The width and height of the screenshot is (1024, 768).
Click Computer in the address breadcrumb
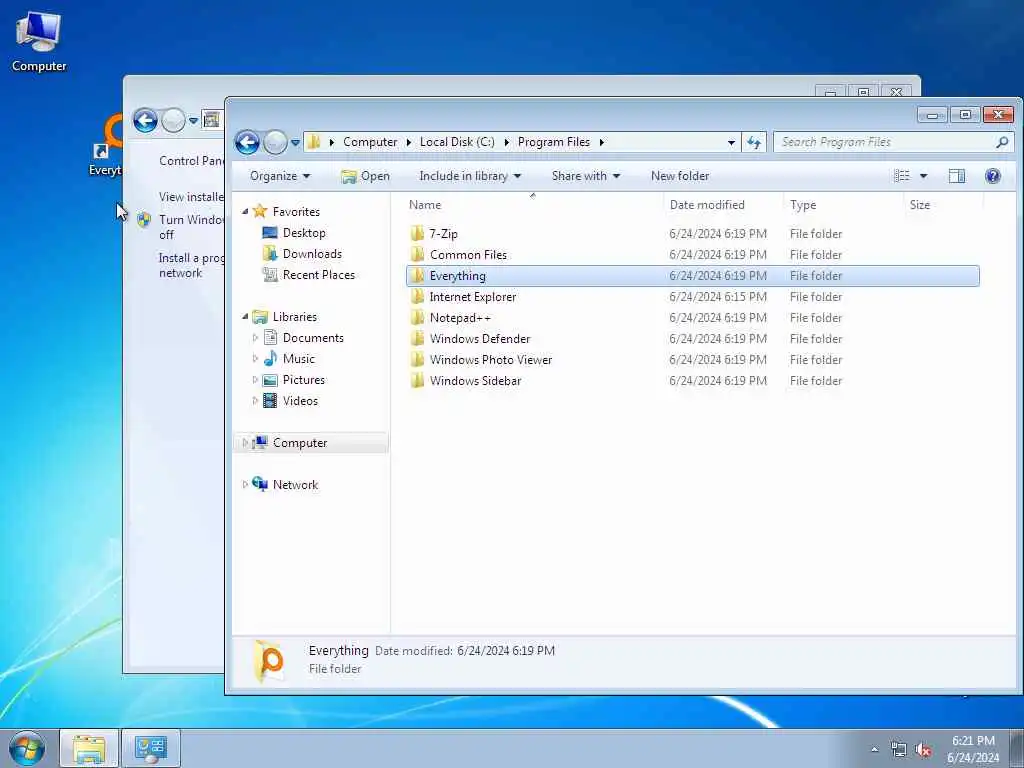[370, 142]
